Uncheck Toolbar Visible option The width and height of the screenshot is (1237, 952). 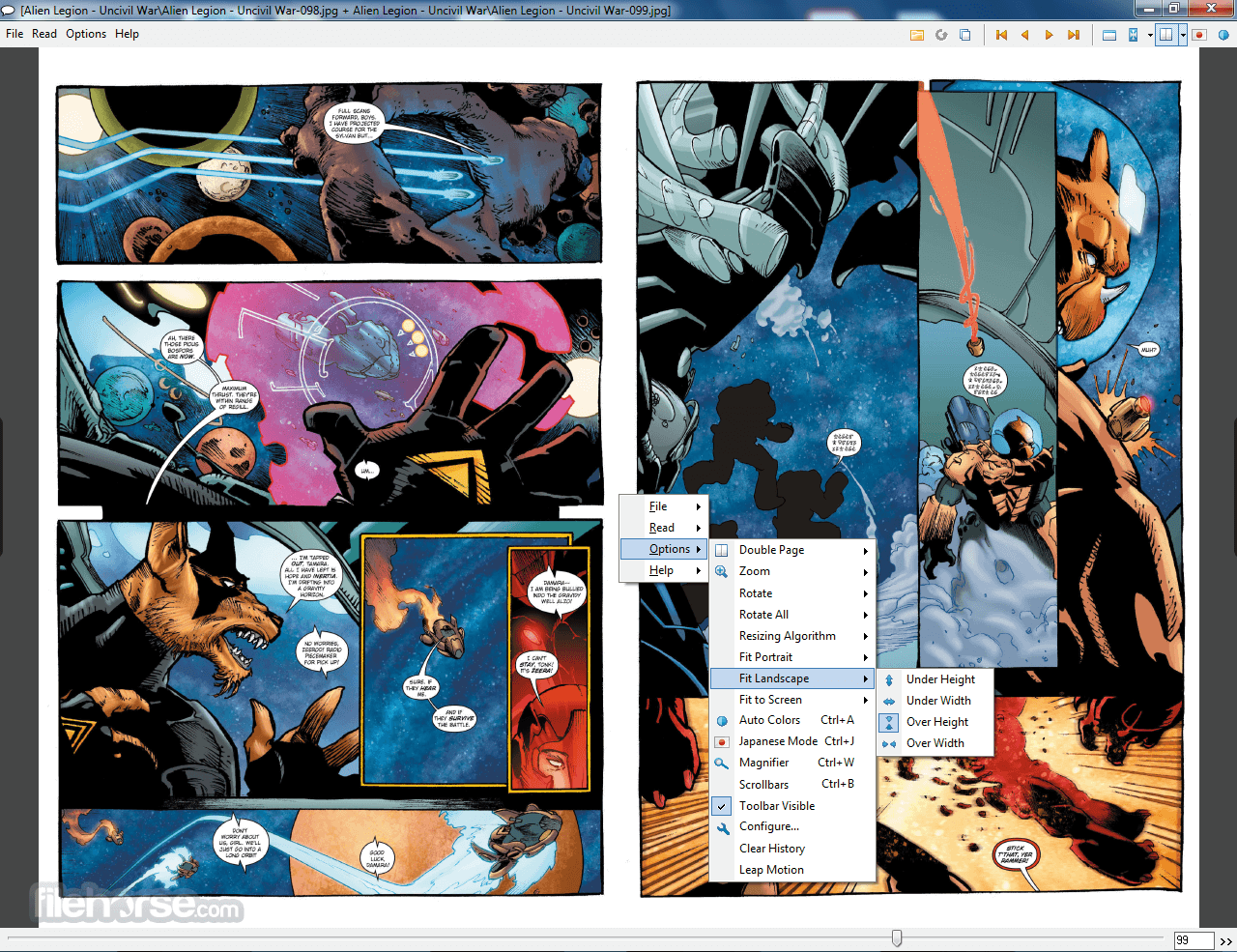[792, 806]
